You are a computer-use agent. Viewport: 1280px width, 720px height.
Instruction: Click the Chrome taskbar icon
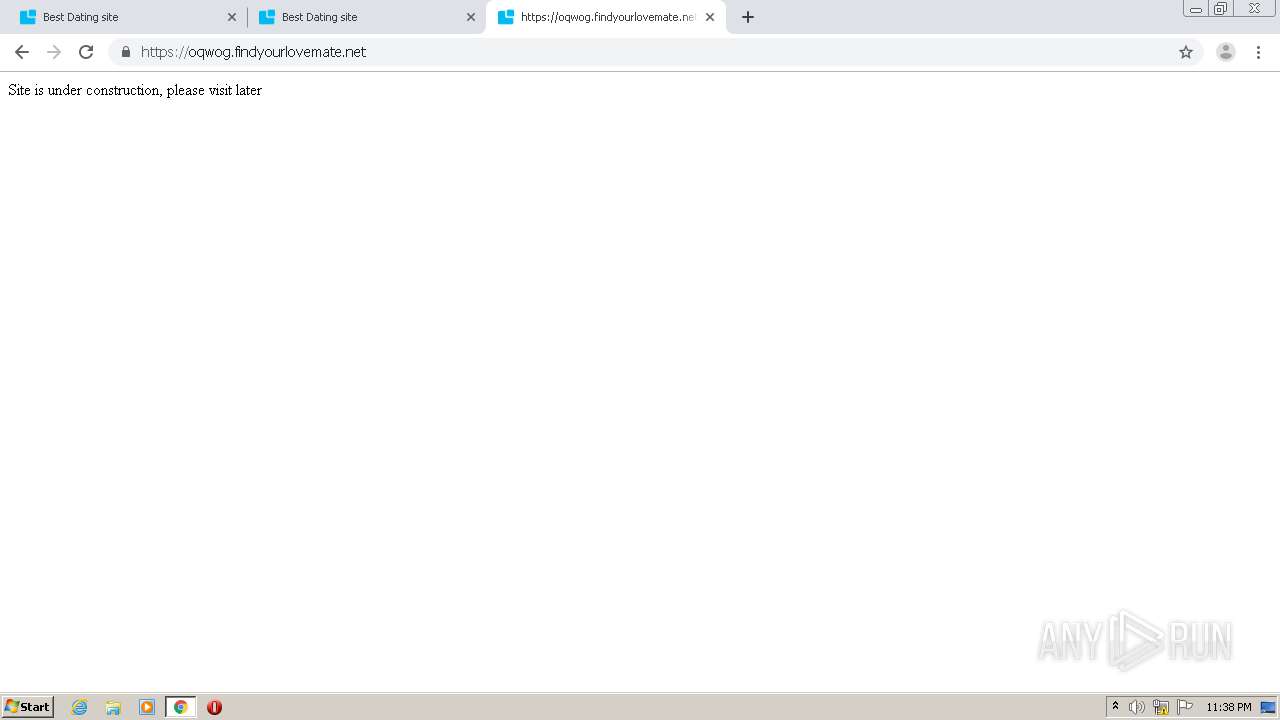click(x=180, y=707)
